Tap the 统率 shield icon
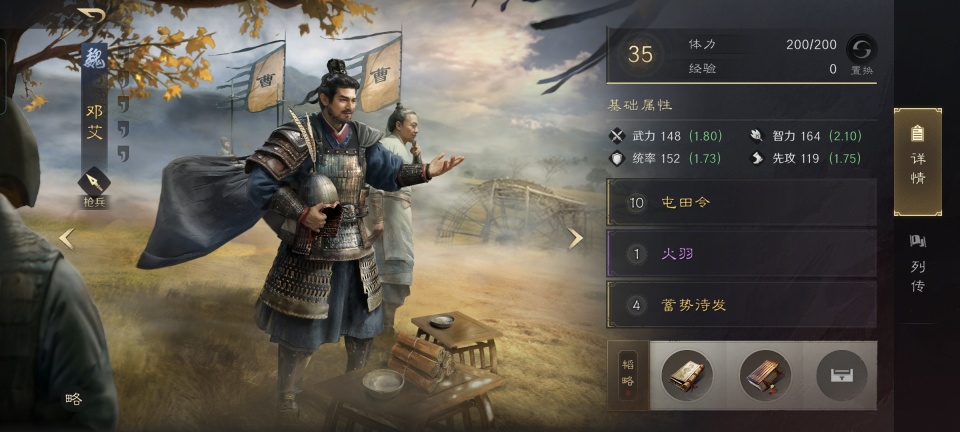The width and height of the screenshot is (960, 432). tap(617, 158)
